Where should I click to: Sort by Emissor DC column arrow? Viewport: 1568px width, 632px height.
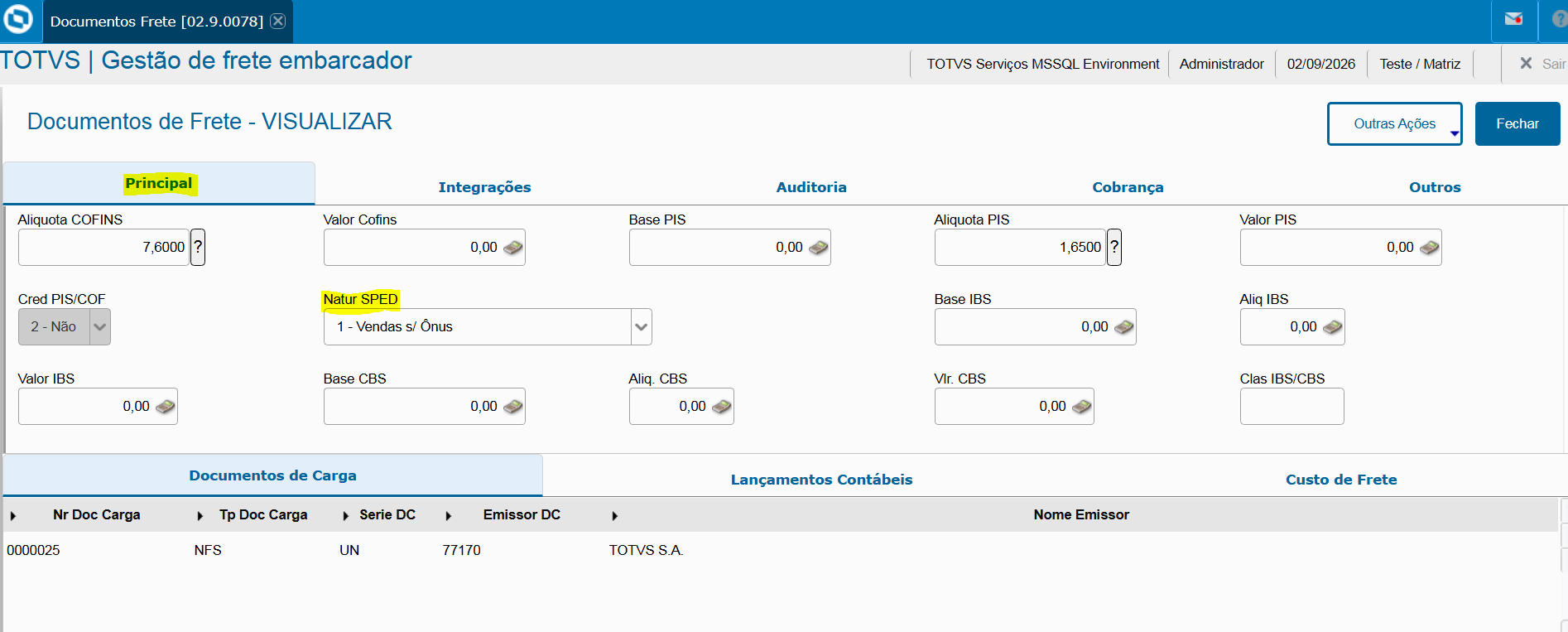(449, 516)
